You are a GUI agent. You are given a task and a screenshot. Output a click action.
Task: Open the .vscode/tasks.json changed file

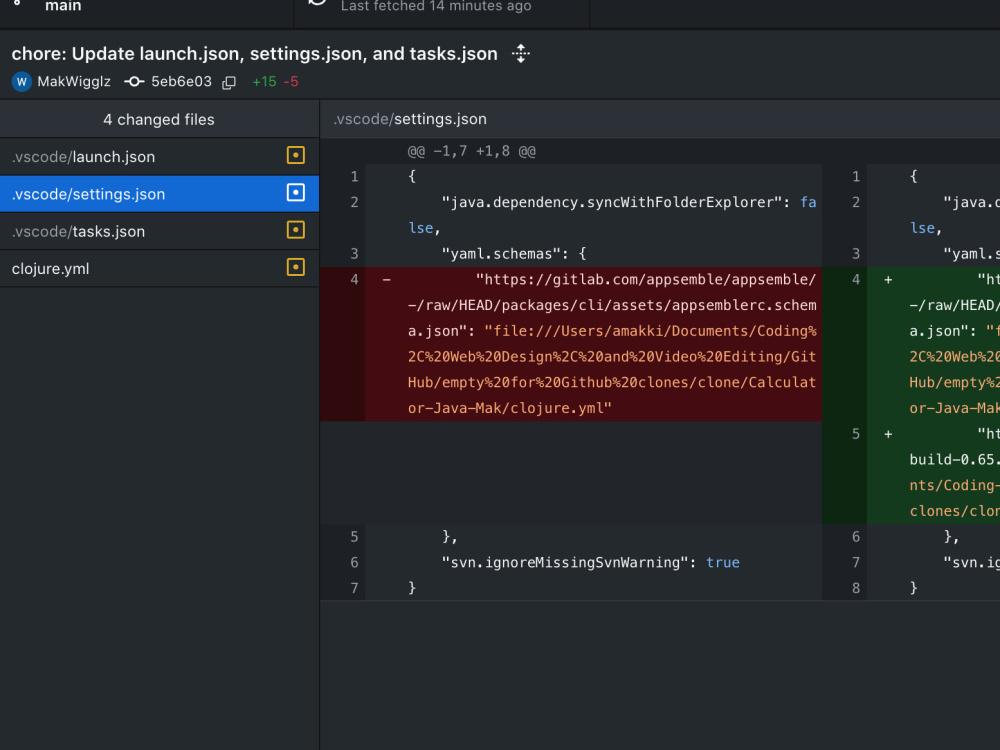[x=159, y=231]
